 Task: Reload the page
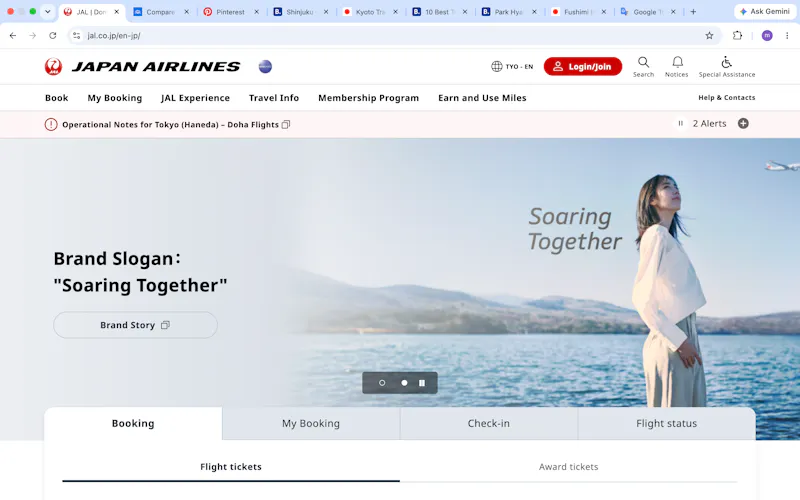tap(53, 35)
